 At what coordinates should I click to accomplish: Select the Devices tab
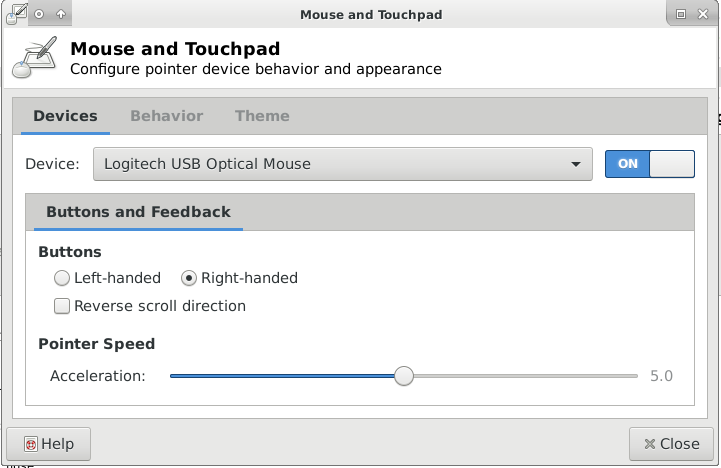tap(65, 116)
